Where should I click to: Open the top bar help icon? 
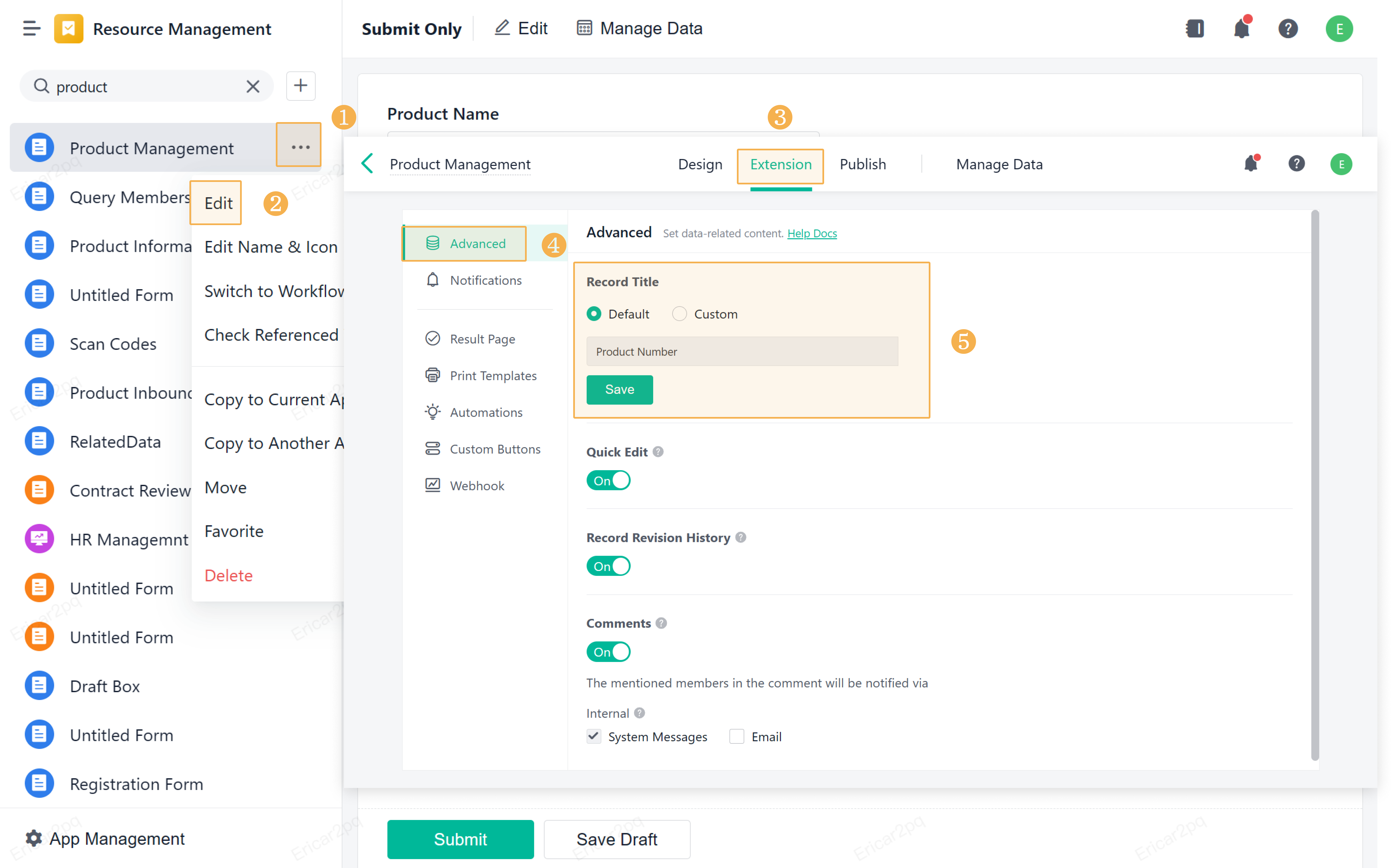[1288, 28]
